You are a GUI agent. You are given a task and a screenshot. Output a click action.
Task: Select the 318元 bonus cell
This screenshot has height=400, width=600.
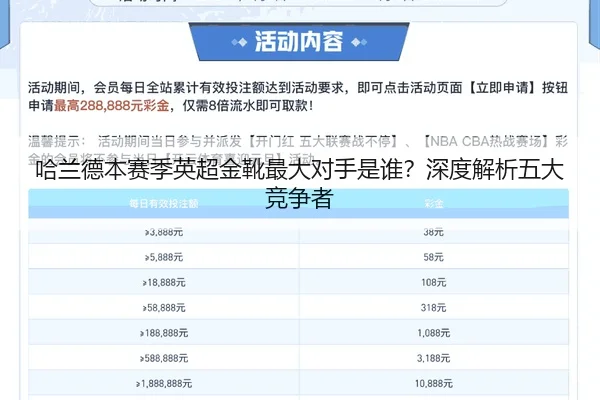point(434,307)
